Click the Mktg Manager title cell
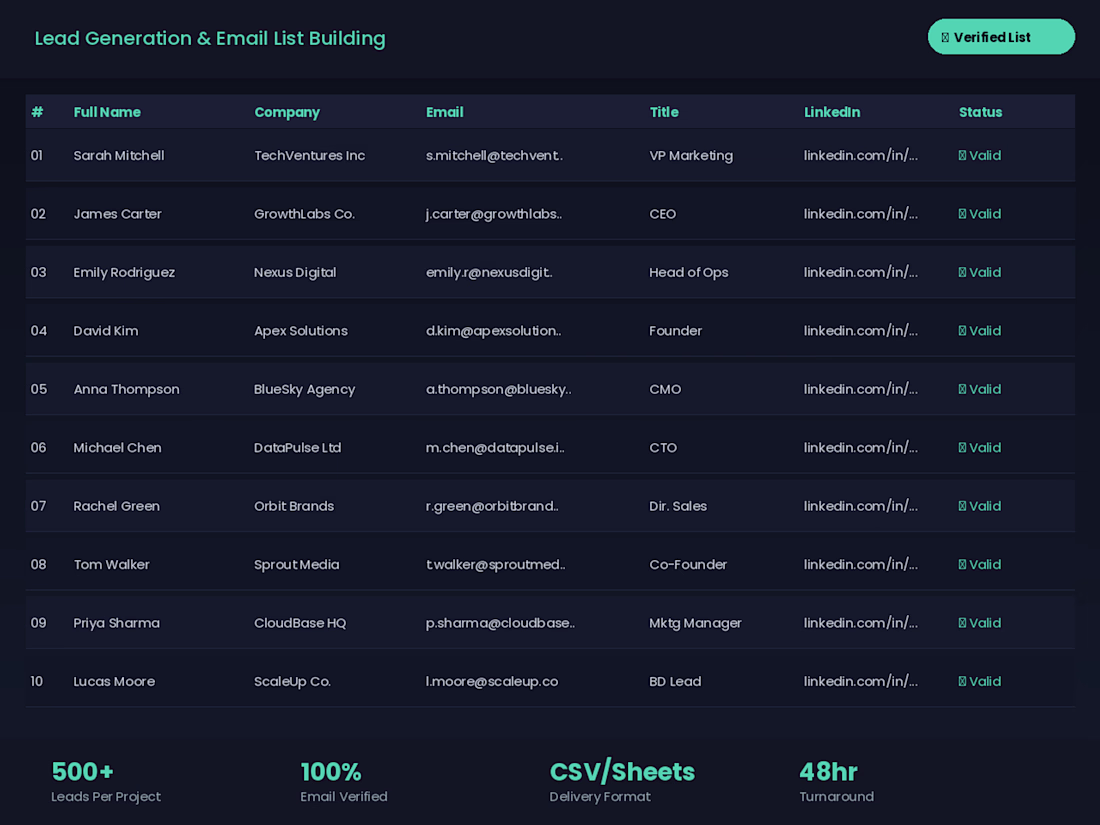Image resolution: width=1100 pixels, height=825 pixels. click(x=695, y=623)
